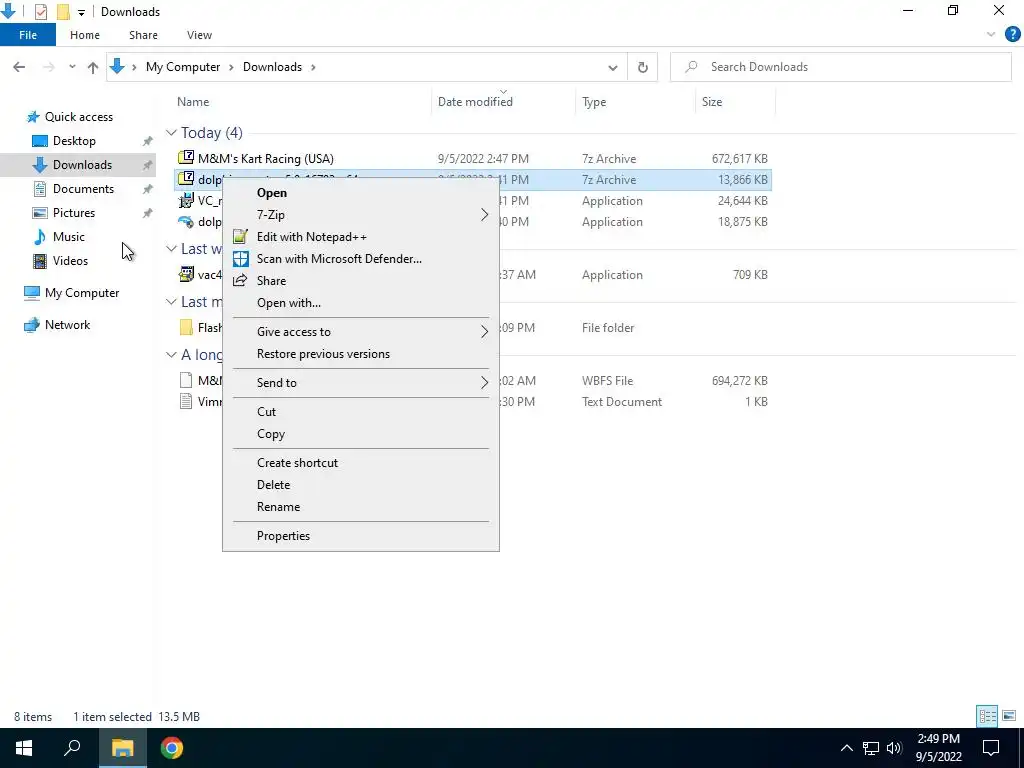Open the notification center icon
This screenshot has height=768, width=1024.
tap(991, 748)
